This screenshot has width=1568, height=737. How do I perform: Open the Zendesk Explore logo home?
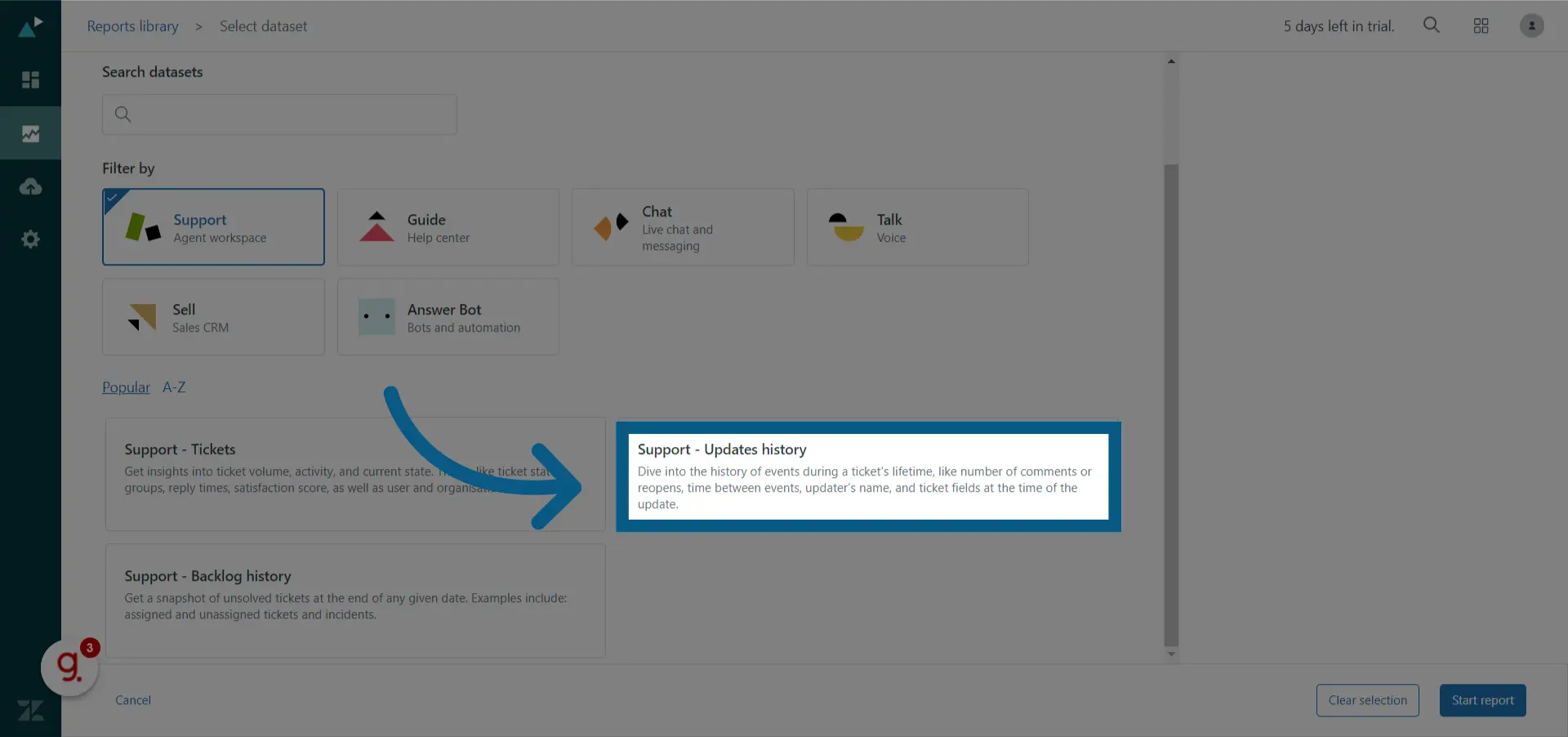(30, 27)
